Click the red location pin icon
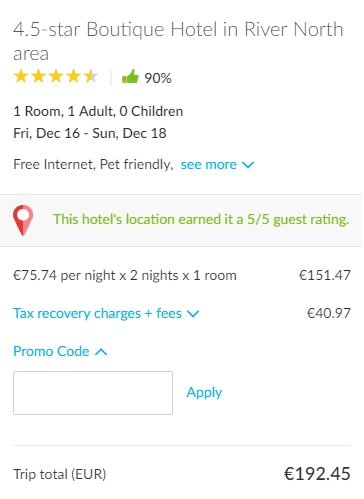The width and height of the screenshot is (364, 499). point(23,220)
